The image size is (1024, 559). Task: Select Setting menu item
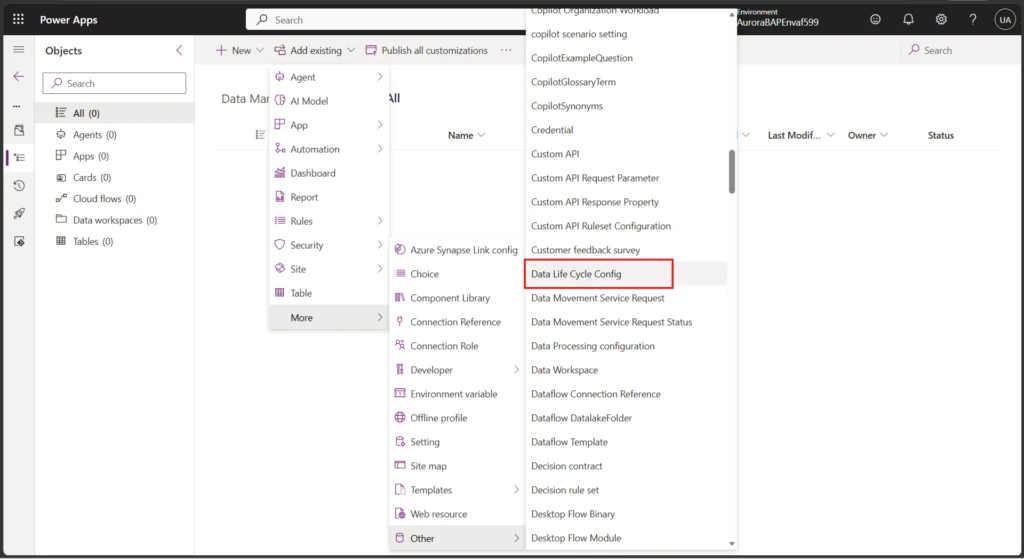(x=457, y=441)
